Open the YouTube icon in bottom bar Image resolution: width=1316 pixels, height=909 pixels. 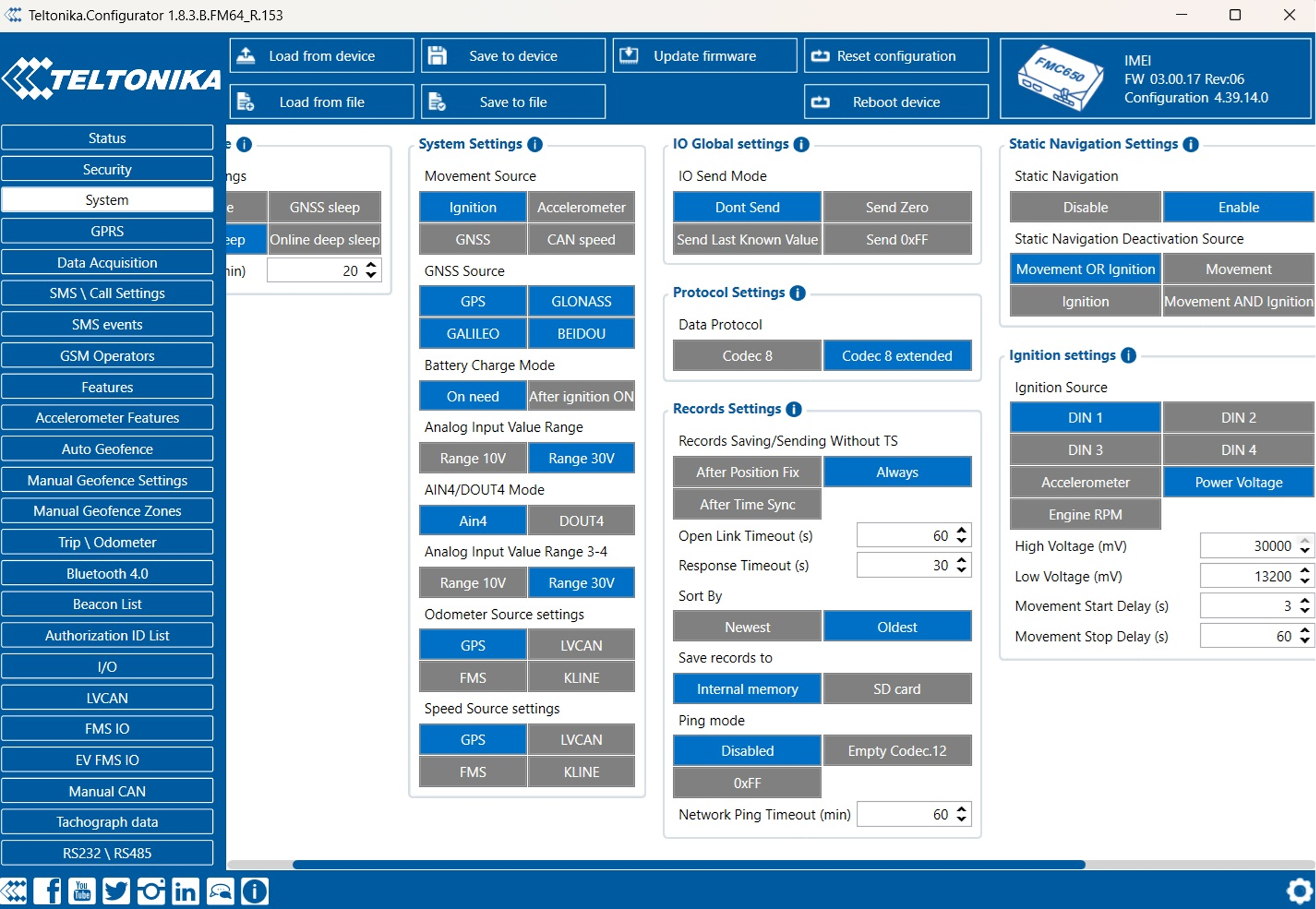[82, 891]
